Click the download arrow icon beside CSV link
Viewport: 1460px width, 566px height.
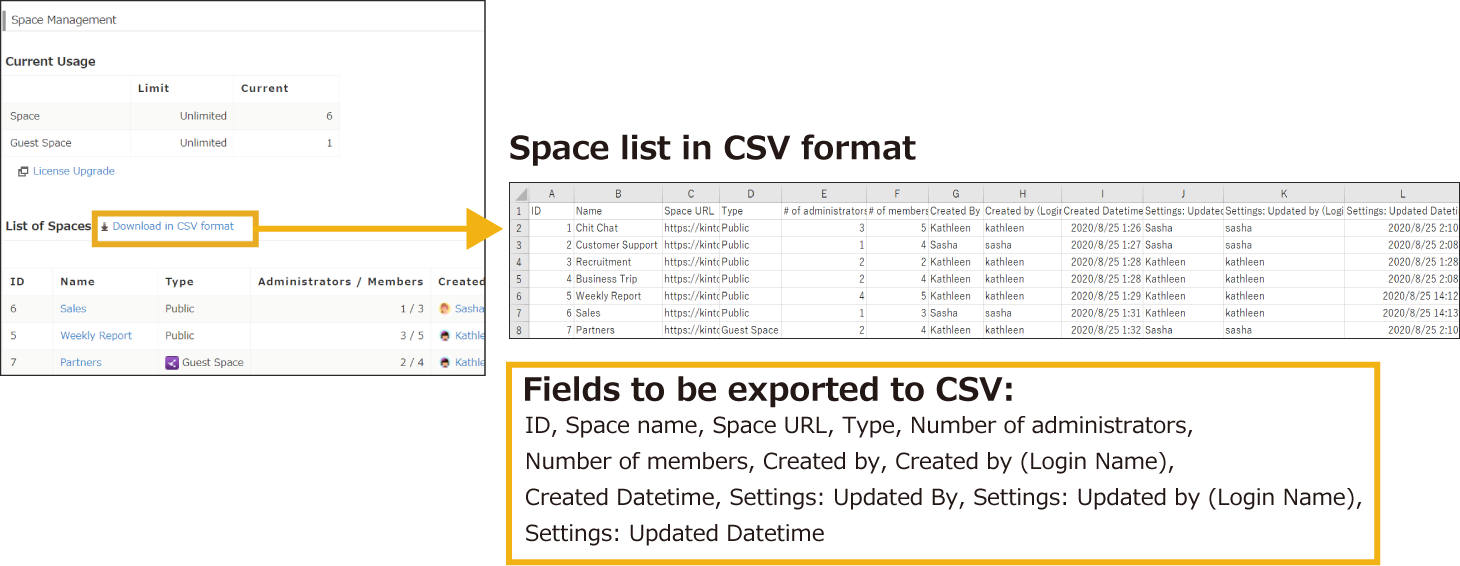click(104, 227)
